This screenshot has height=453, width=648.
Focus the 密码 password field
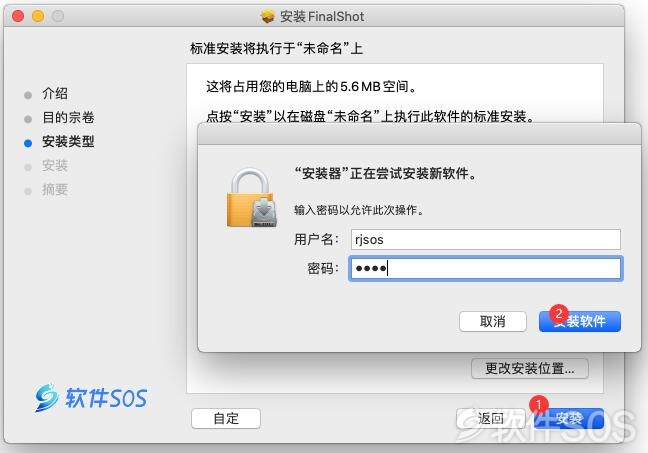[x=486, y=269]
